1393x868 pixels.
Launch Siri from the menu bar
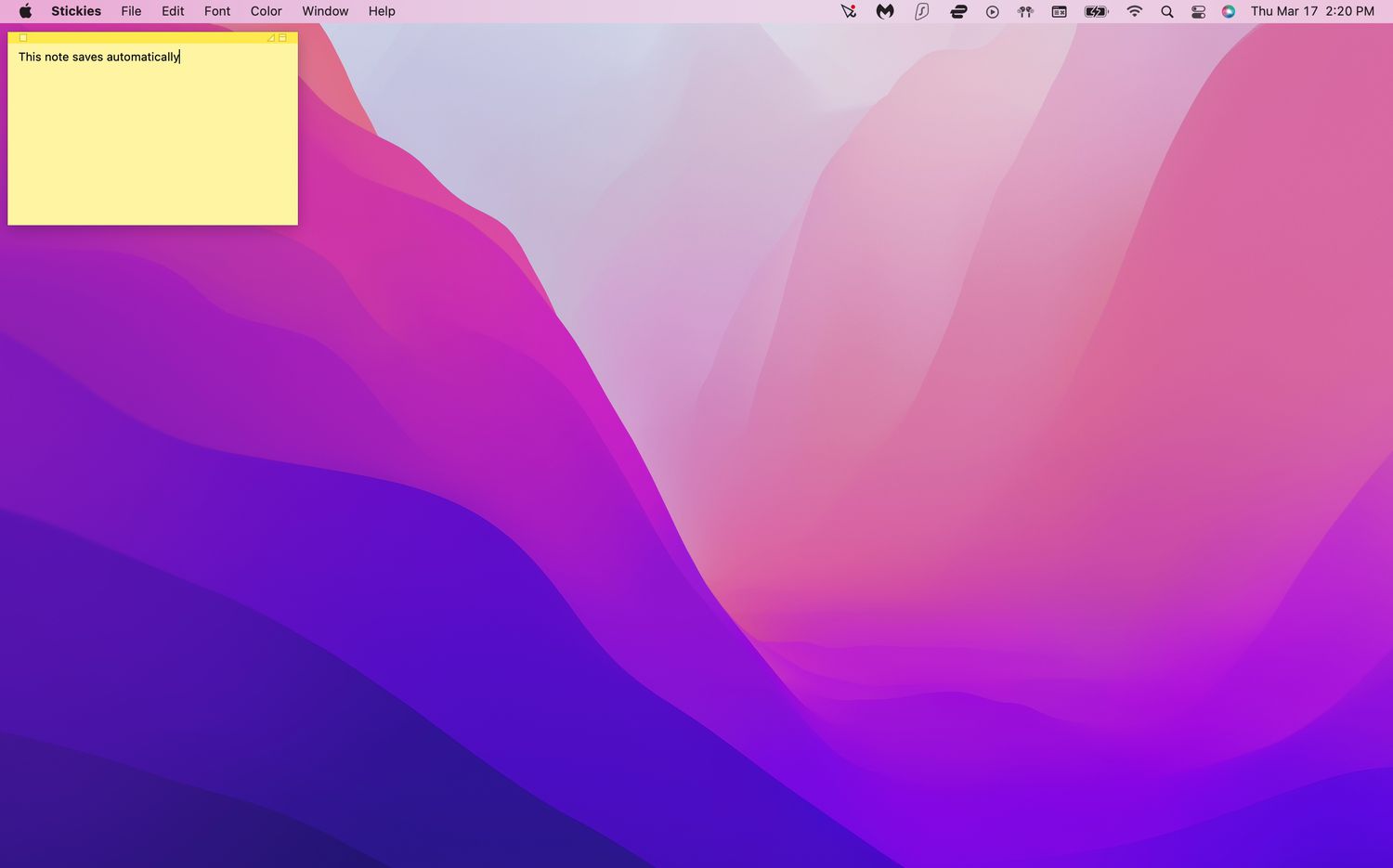coord(1229,11)
